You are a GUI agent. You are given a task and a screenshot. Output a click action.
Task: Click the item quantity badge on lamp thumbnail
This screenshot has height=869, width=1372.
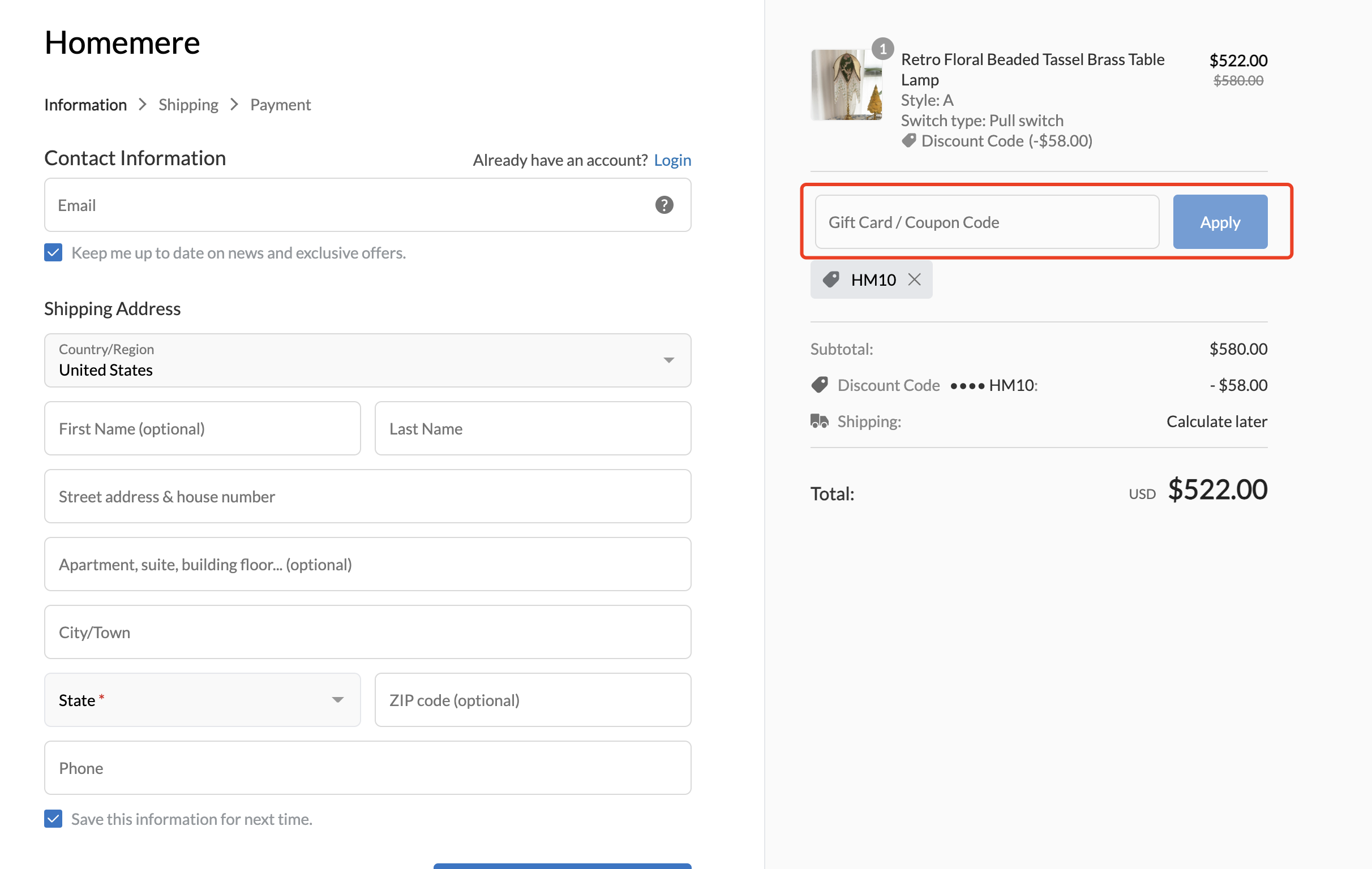[x=882, y=49]
